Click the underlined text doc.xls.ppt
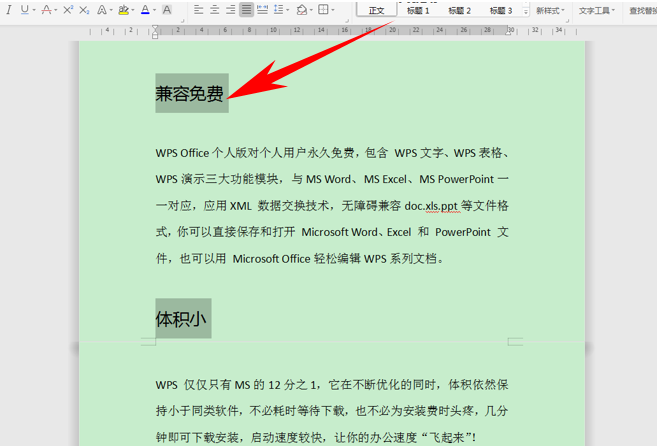Viewport: 657px width, 446px height. point(431,206)
